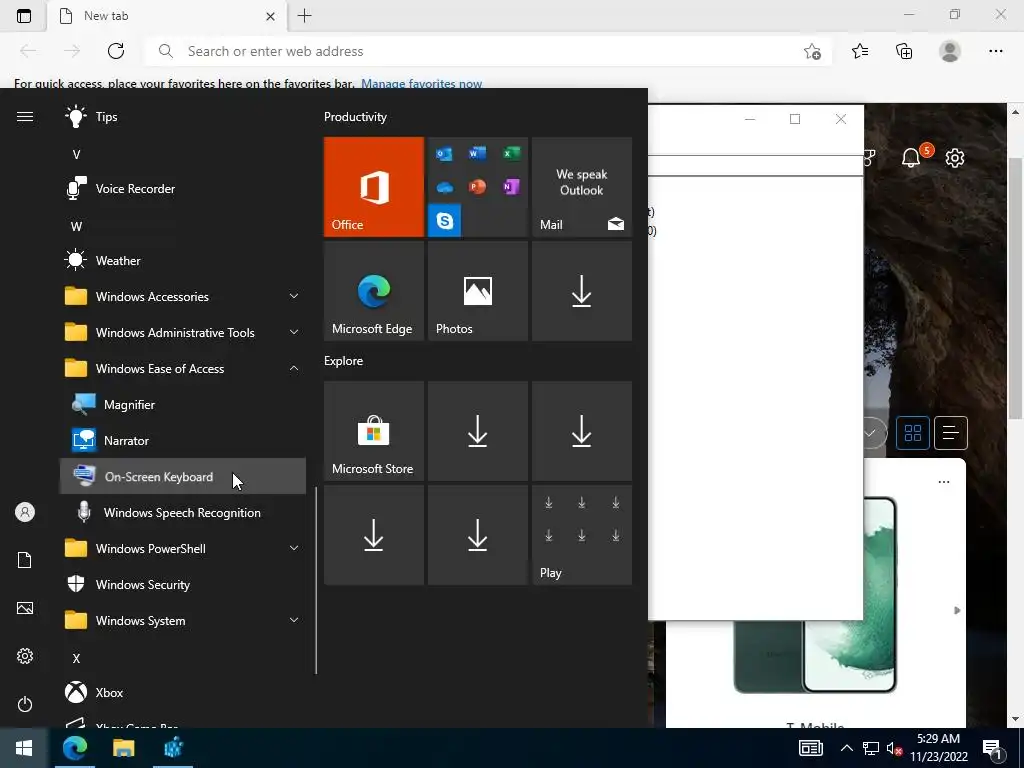
Task: Open the Weather app
Action: [x=183, y=261]
